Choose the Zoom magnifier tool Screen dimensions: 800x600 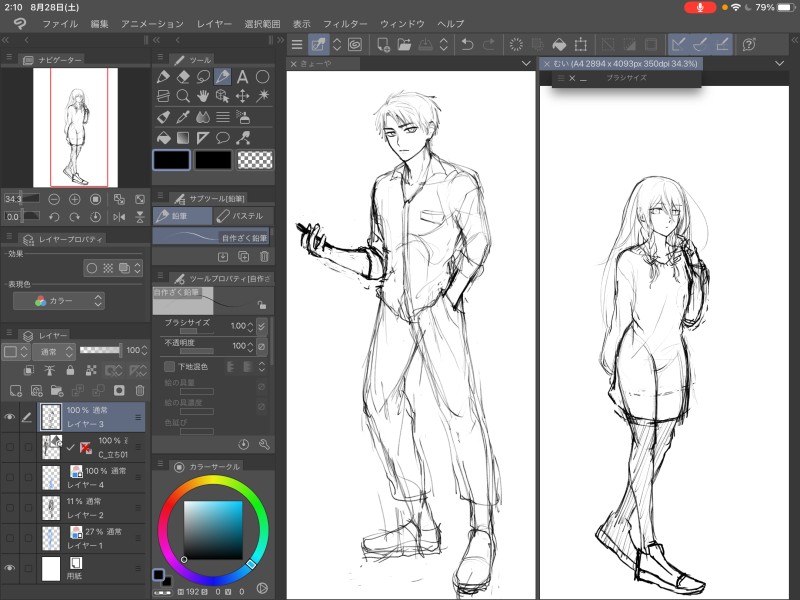point(183,97)
